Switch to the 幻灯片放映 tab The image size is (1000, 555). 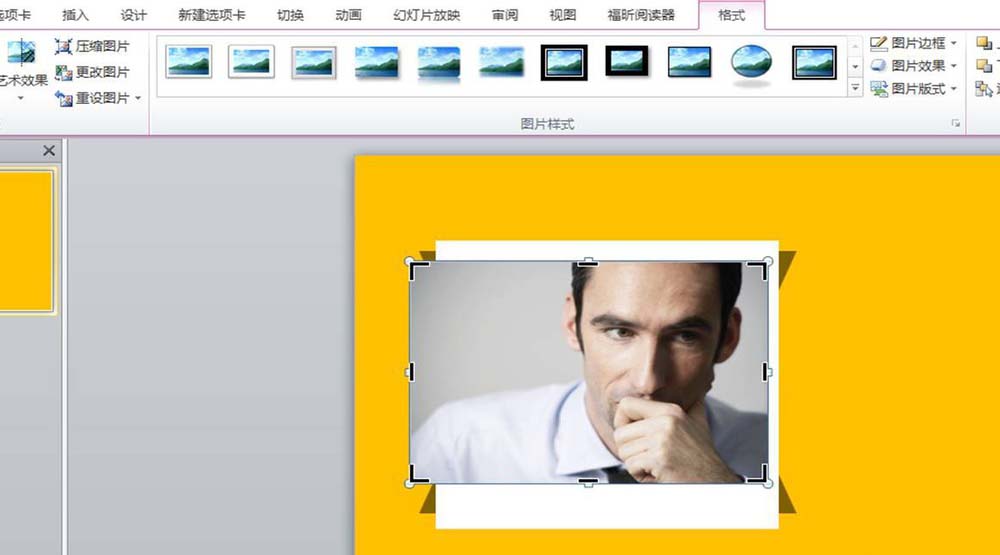427,15
